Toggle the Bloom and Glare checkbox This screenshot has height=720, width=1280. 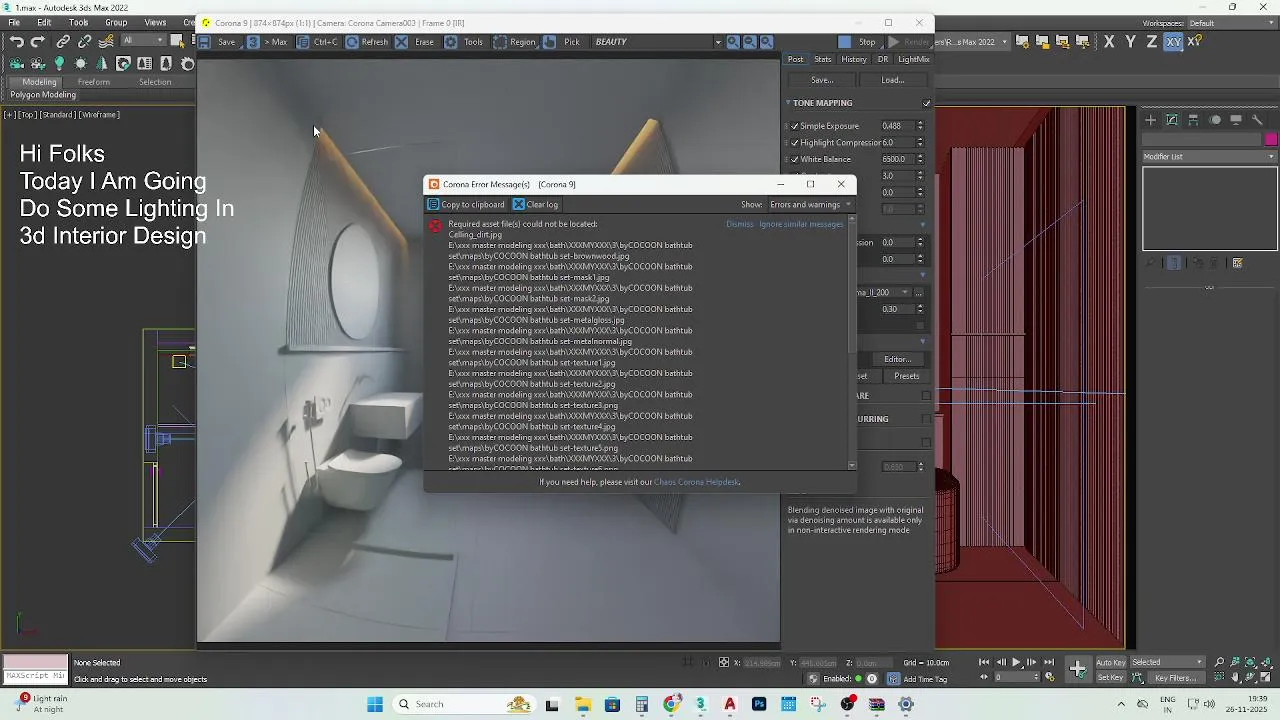pos(926,396)
